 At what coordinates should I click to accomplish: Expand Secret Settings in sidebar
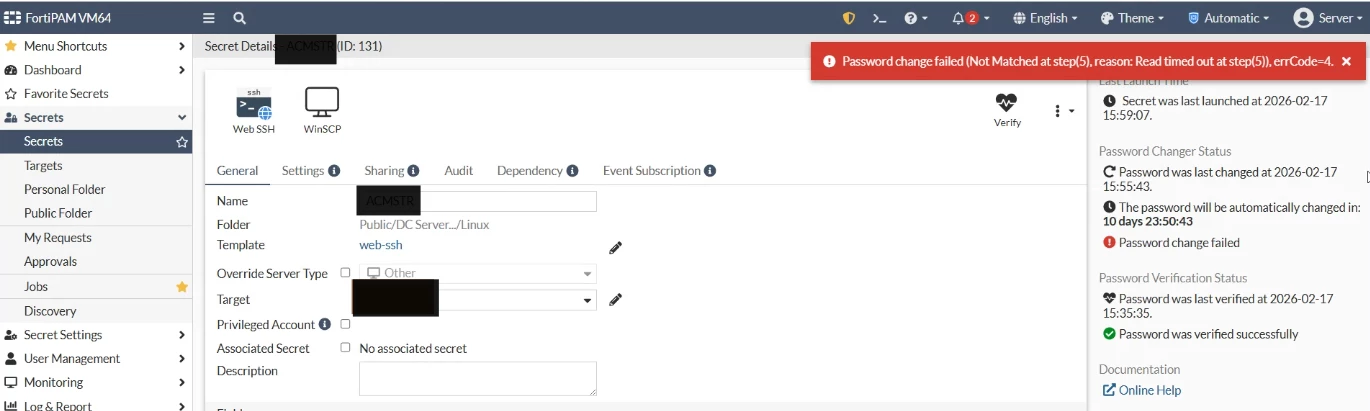pos(96,335)
